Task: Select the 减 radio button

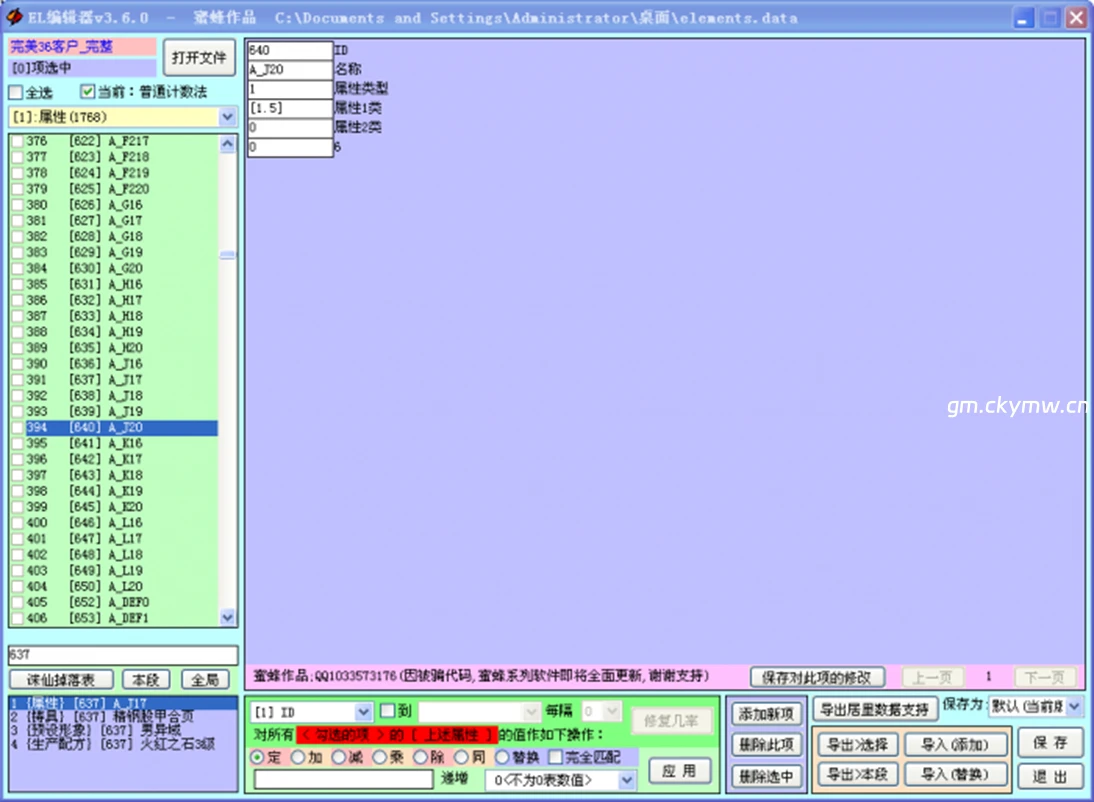Action: point(339,757)
